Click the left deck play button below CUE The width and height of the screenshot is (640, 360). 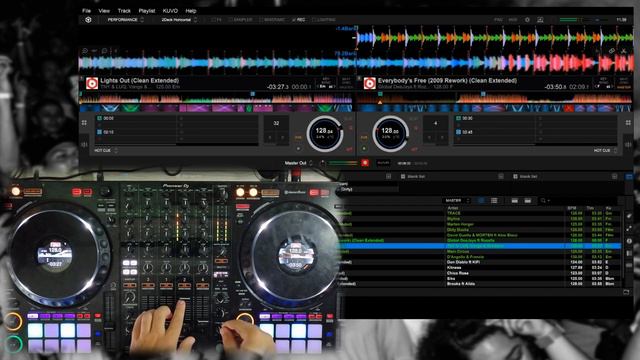[298, 149]
